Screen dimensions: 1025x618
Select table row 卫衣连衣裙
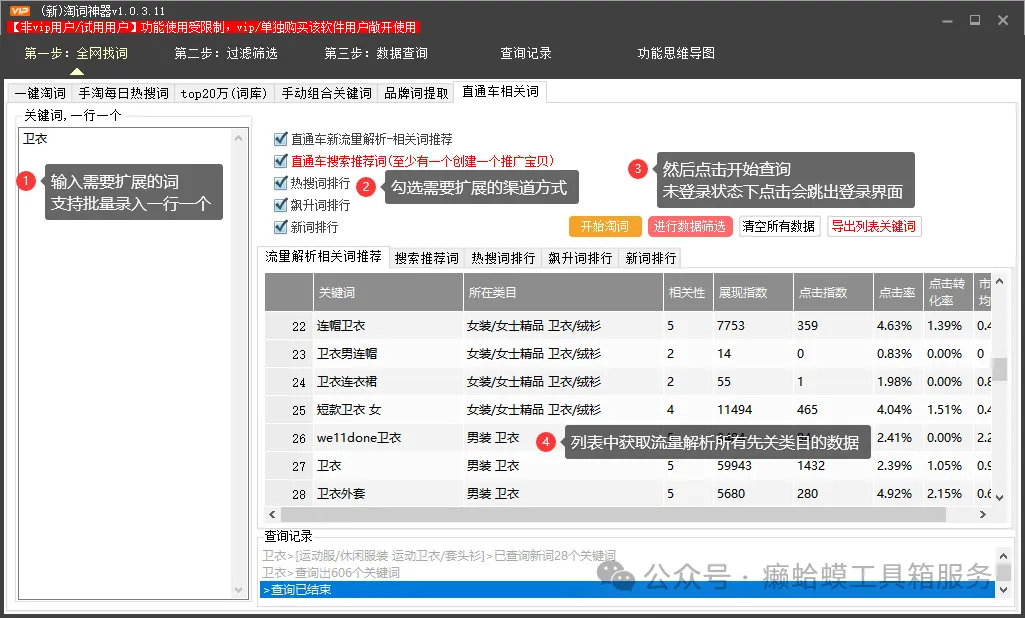(x=628, y=382)
